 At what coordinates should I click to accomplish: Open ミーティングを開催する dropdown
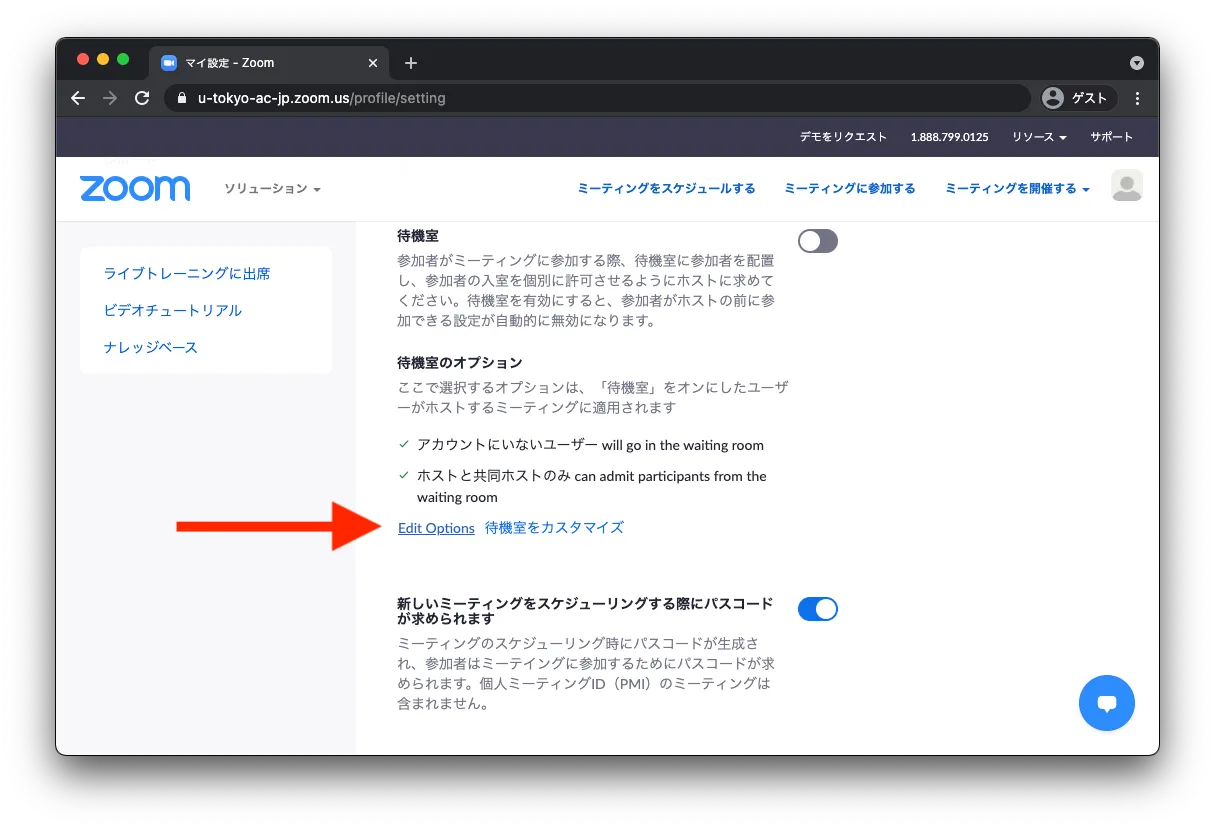tap(1016, 188)
